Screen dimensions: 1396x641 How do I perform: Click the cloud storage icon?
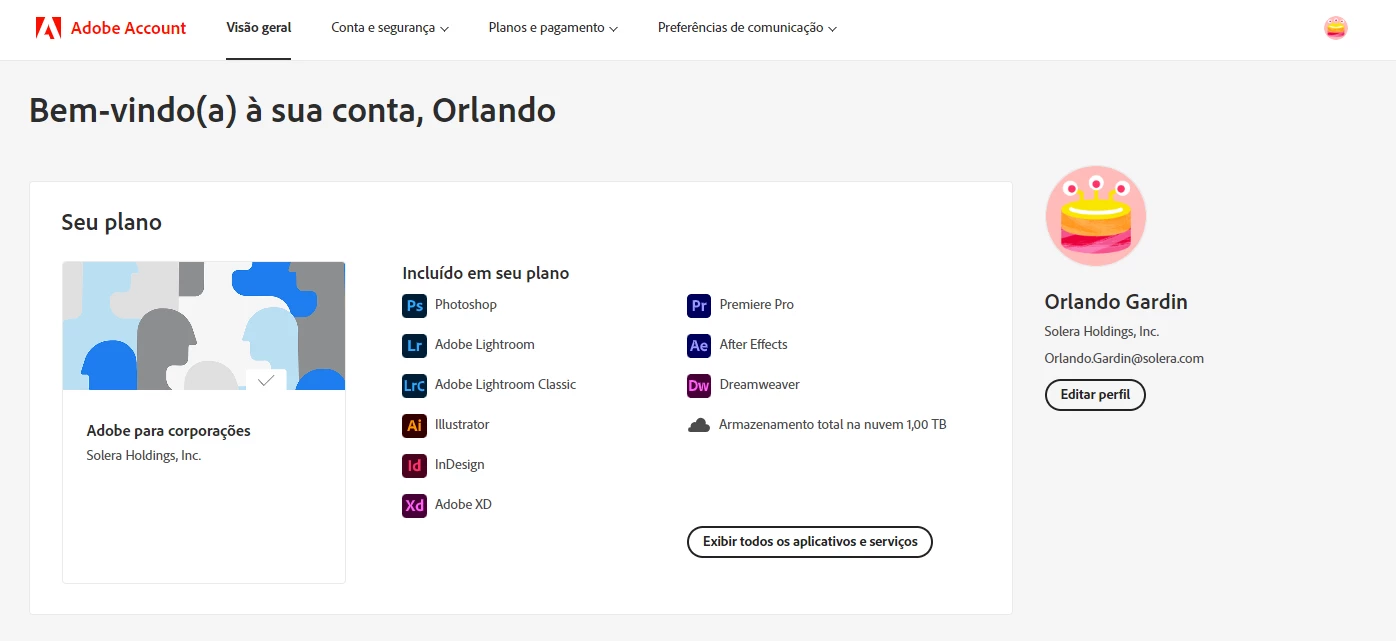[x=699, y=425]
